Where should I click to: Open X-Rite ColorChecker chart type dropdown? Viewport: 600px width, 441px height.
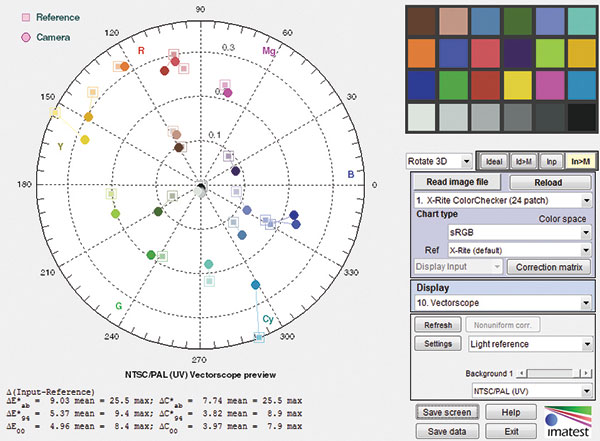503,200
